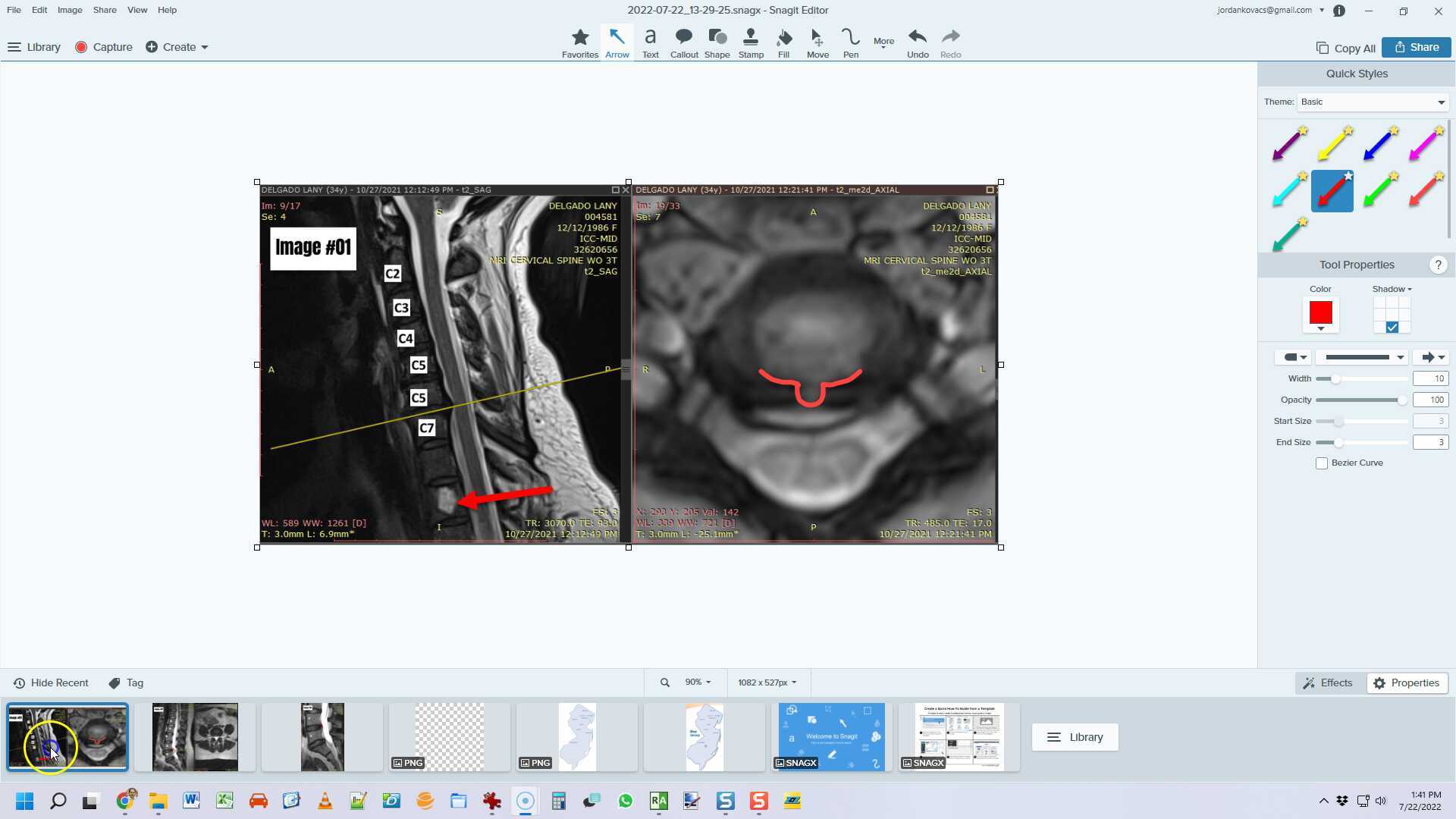This screenshot has width=1456, height=819.
Task: Open the Image menu
Action: pos(70,10)
